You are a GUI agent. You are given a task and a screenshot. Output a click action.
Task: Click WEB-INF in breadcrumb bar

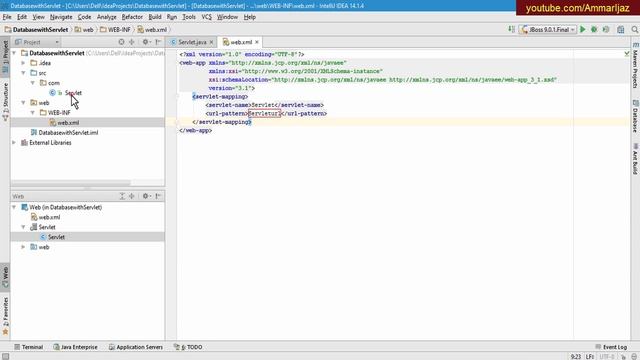[x=119, y=29]
